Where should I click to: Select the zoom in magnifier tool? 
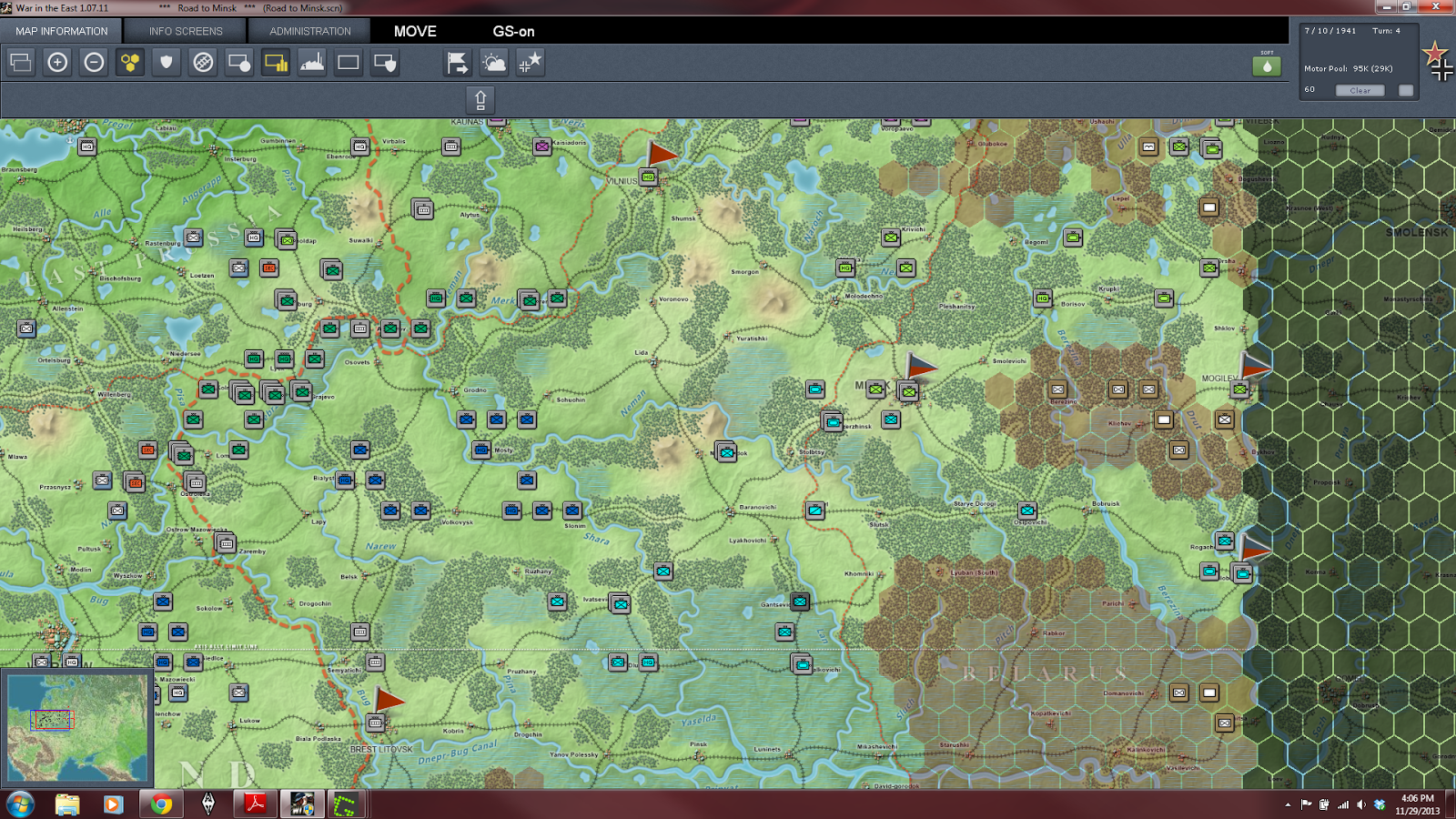coord(57,63)
